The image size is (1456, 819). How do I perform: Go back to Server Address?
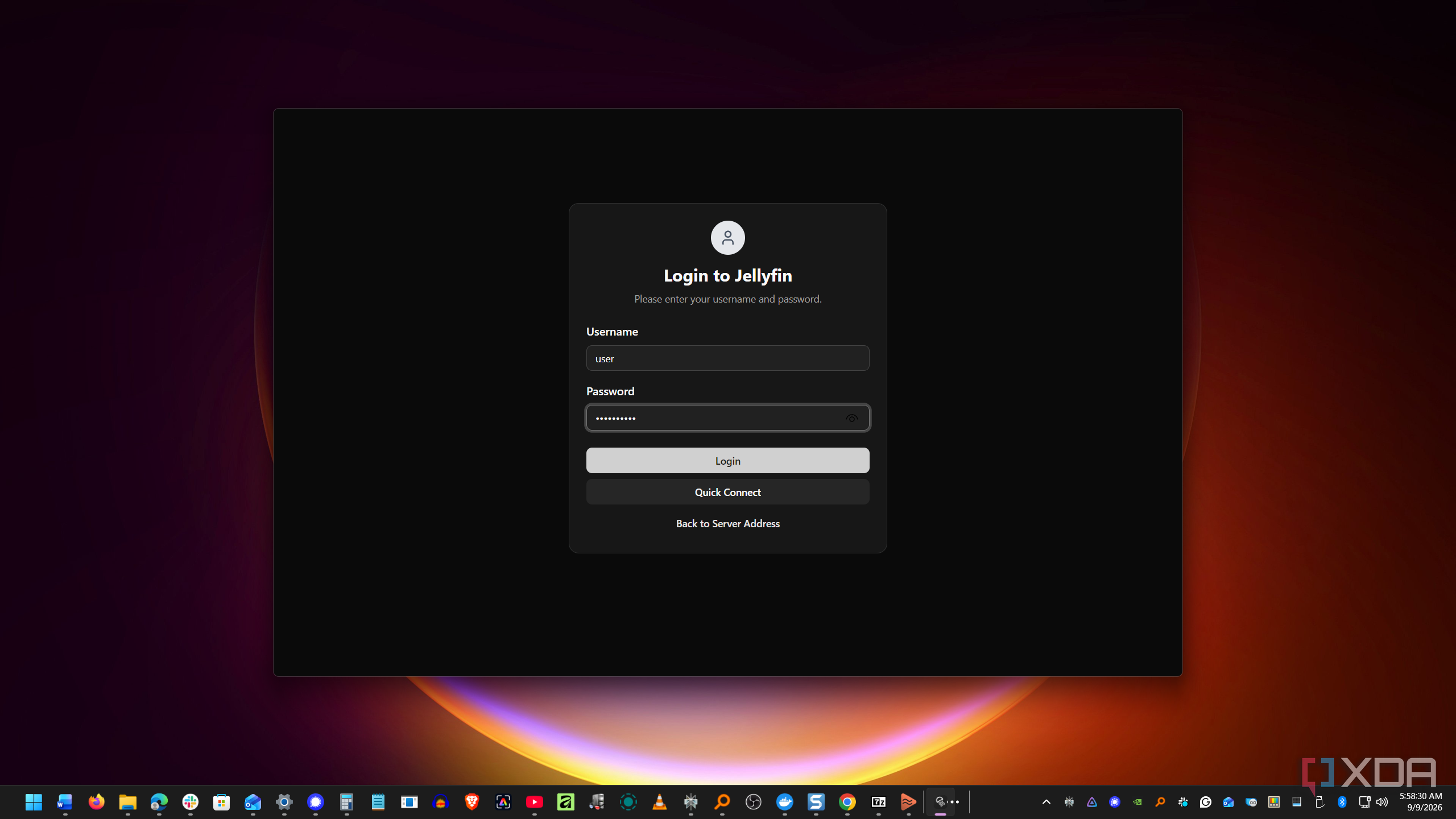728,524
